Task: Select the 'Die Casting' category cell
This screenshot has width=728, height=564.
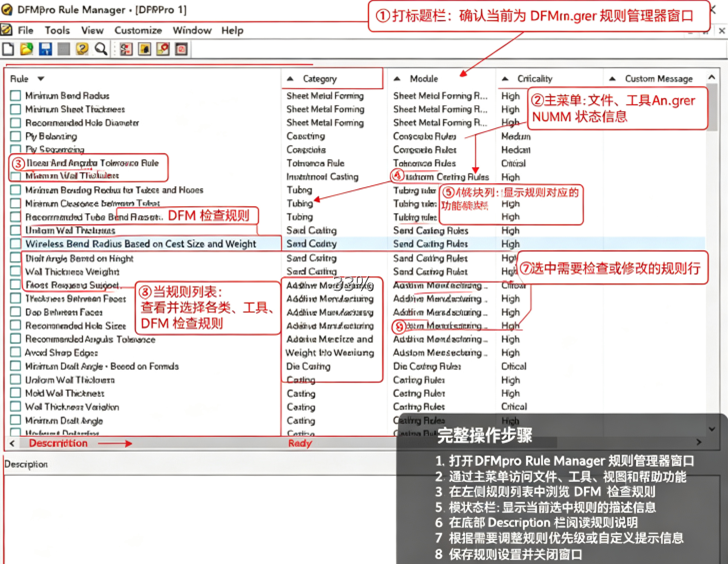Action: click(x=308, y=366)
